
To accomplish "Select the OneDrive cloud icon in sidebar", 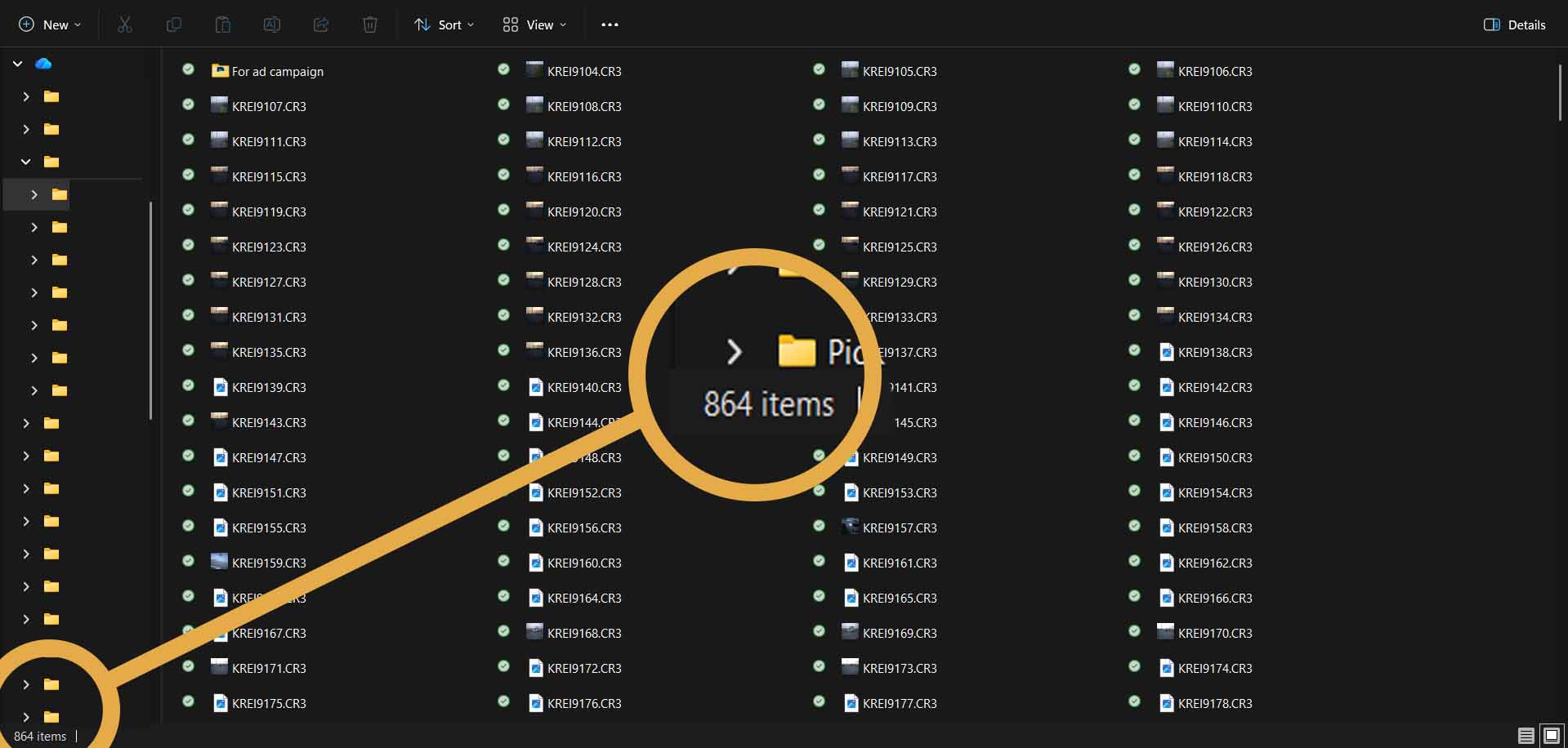I will [x=43, y=64].
